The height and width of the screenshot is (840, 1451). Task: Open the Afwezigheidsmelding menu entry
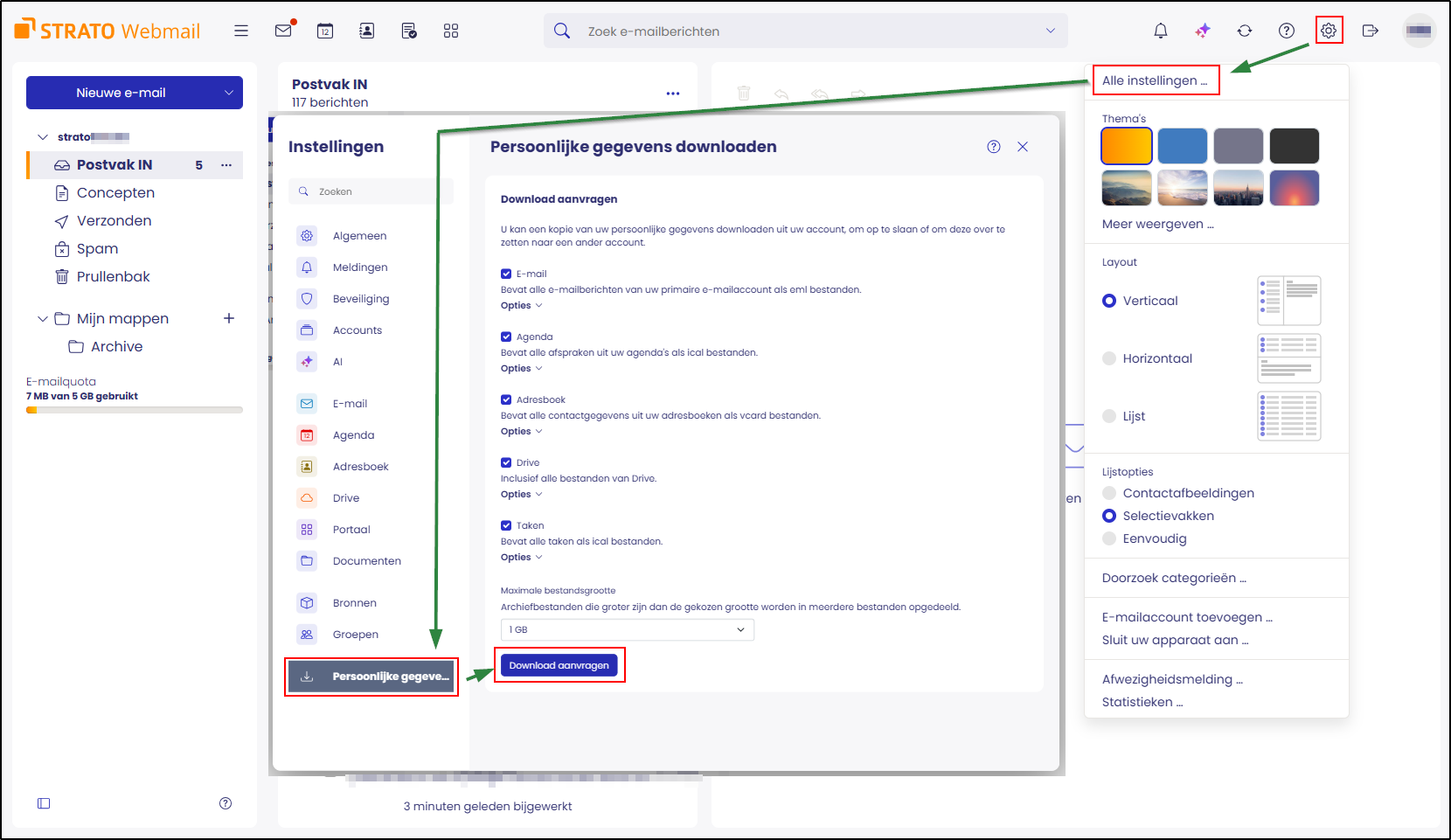(1172, 679)
